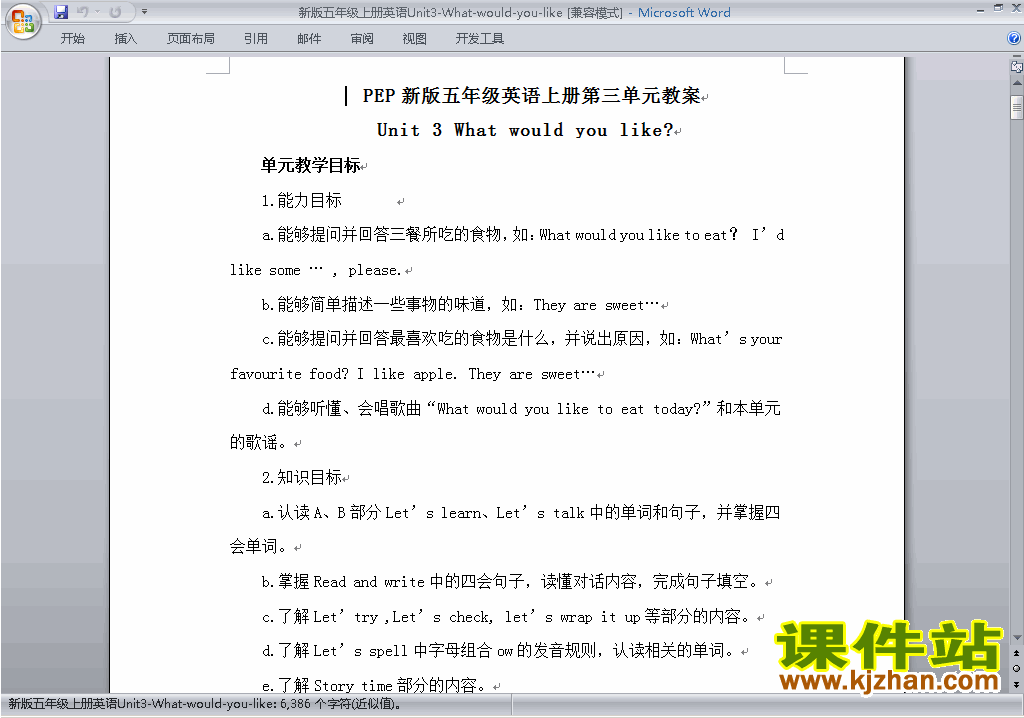This screenshot has height=718, width=1024.
Task: Go to next page with the double-down arrow
Action: 1017,684
